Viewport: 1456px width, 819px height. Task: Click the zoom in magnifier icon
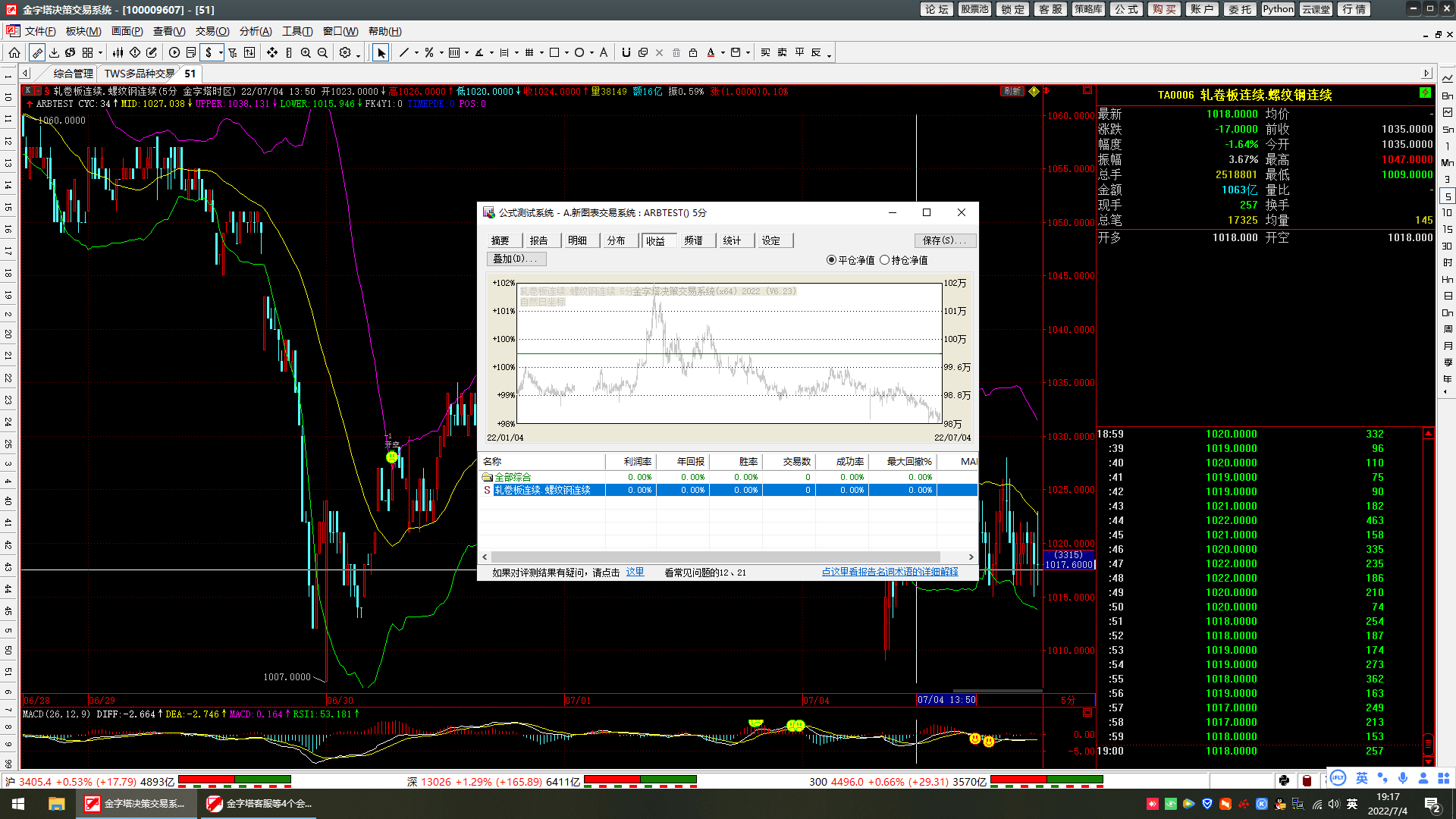click(x=306, y=52)
